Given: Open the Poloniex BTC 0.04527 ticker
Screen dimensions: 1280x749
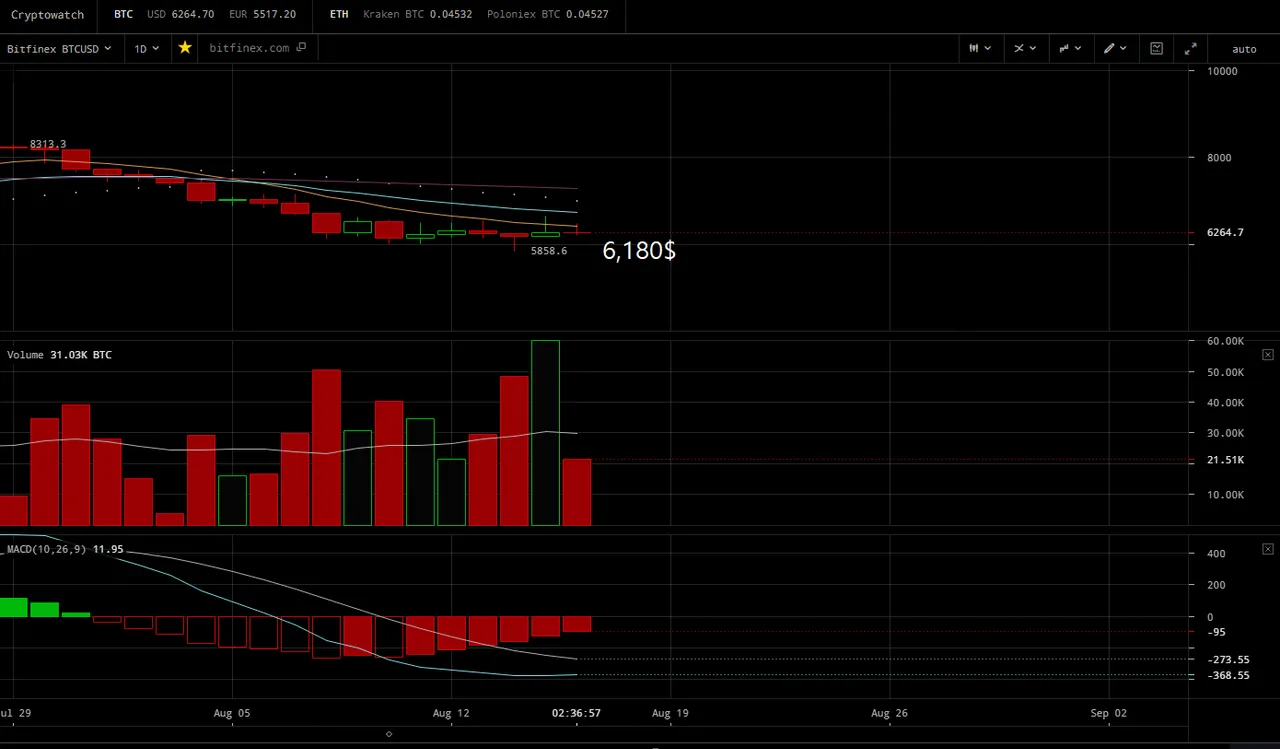Looking at the screenshot, I should [547, 15].
